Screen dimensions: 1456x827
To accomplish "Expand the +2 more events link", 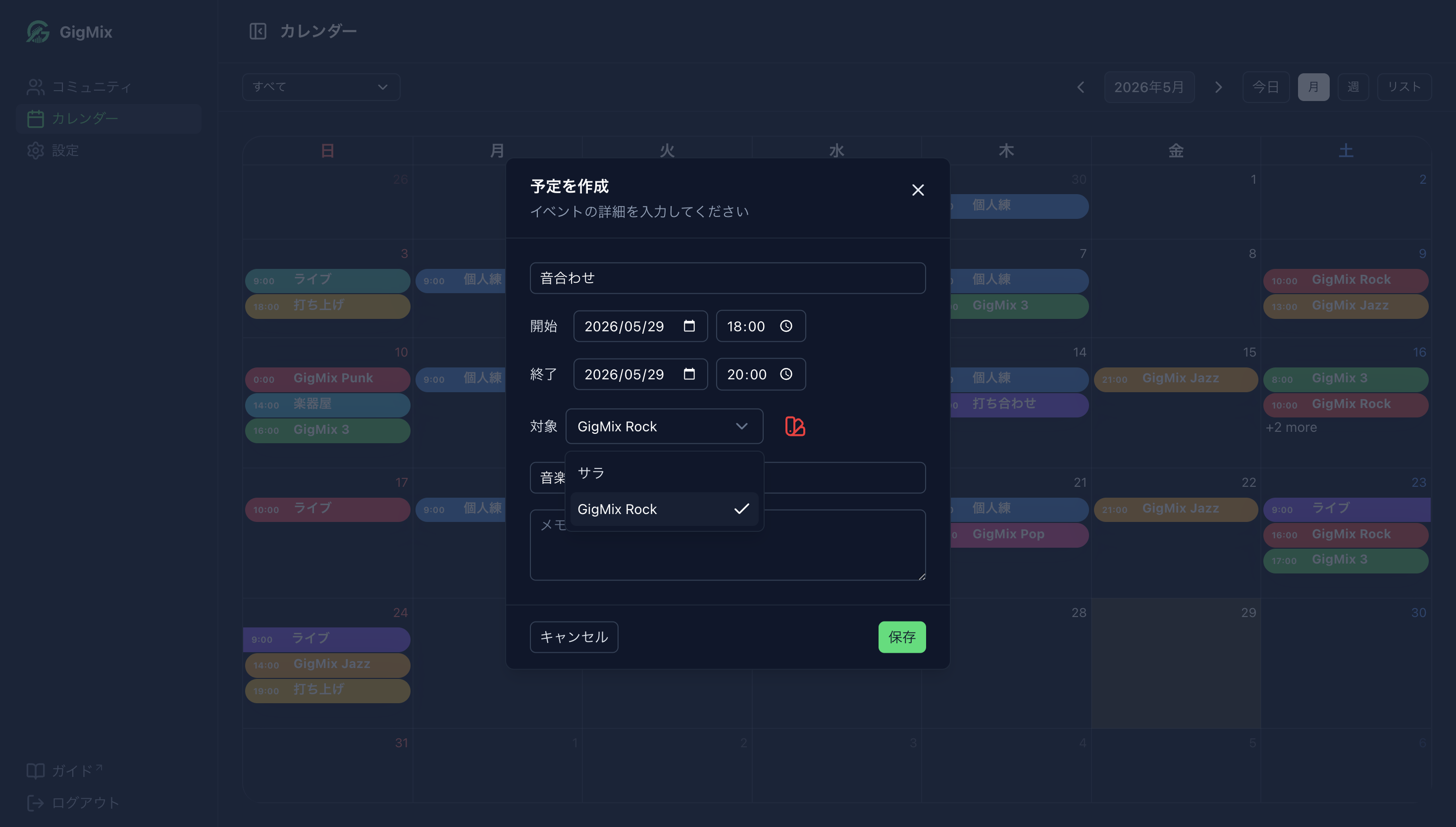I will click(1291, 427).
